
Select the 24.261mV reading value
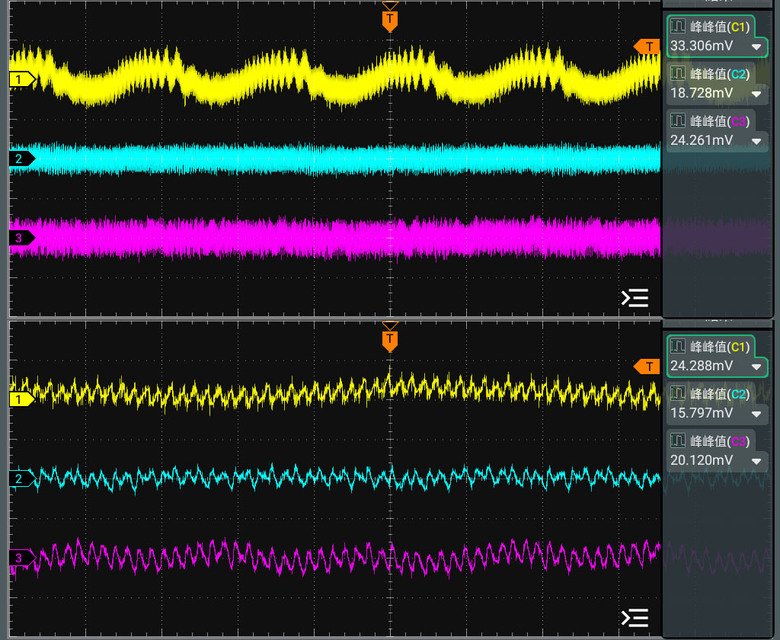point(701,140)
